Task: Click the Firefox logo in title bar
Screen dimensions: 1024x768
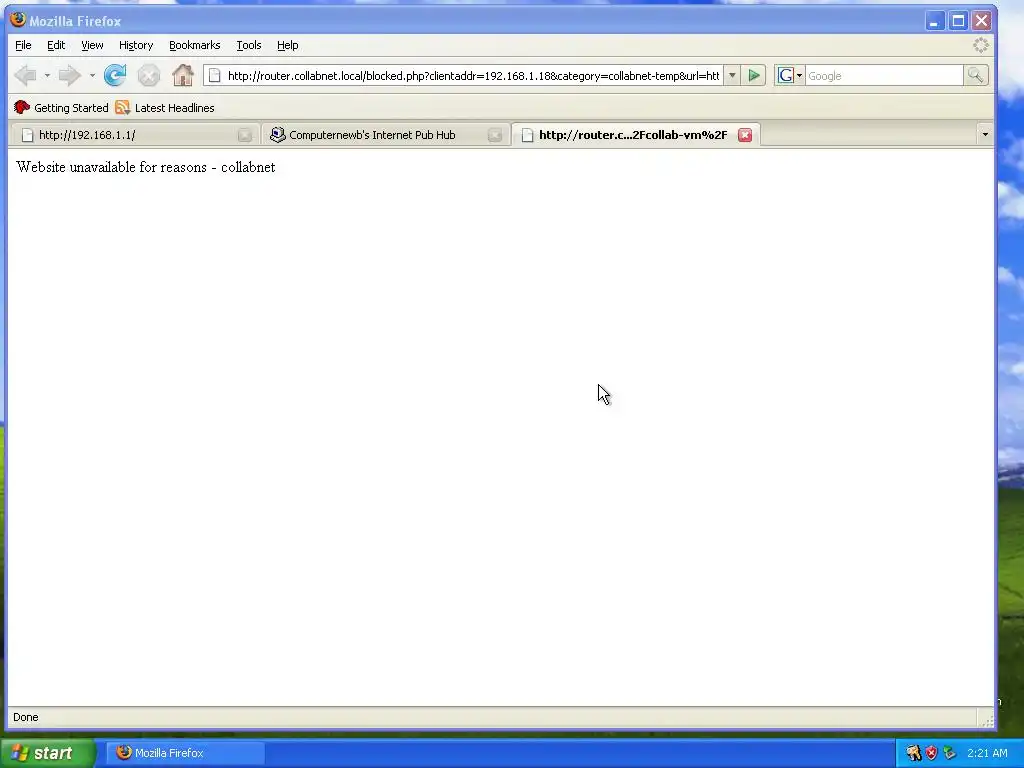Action: [18, 20]
